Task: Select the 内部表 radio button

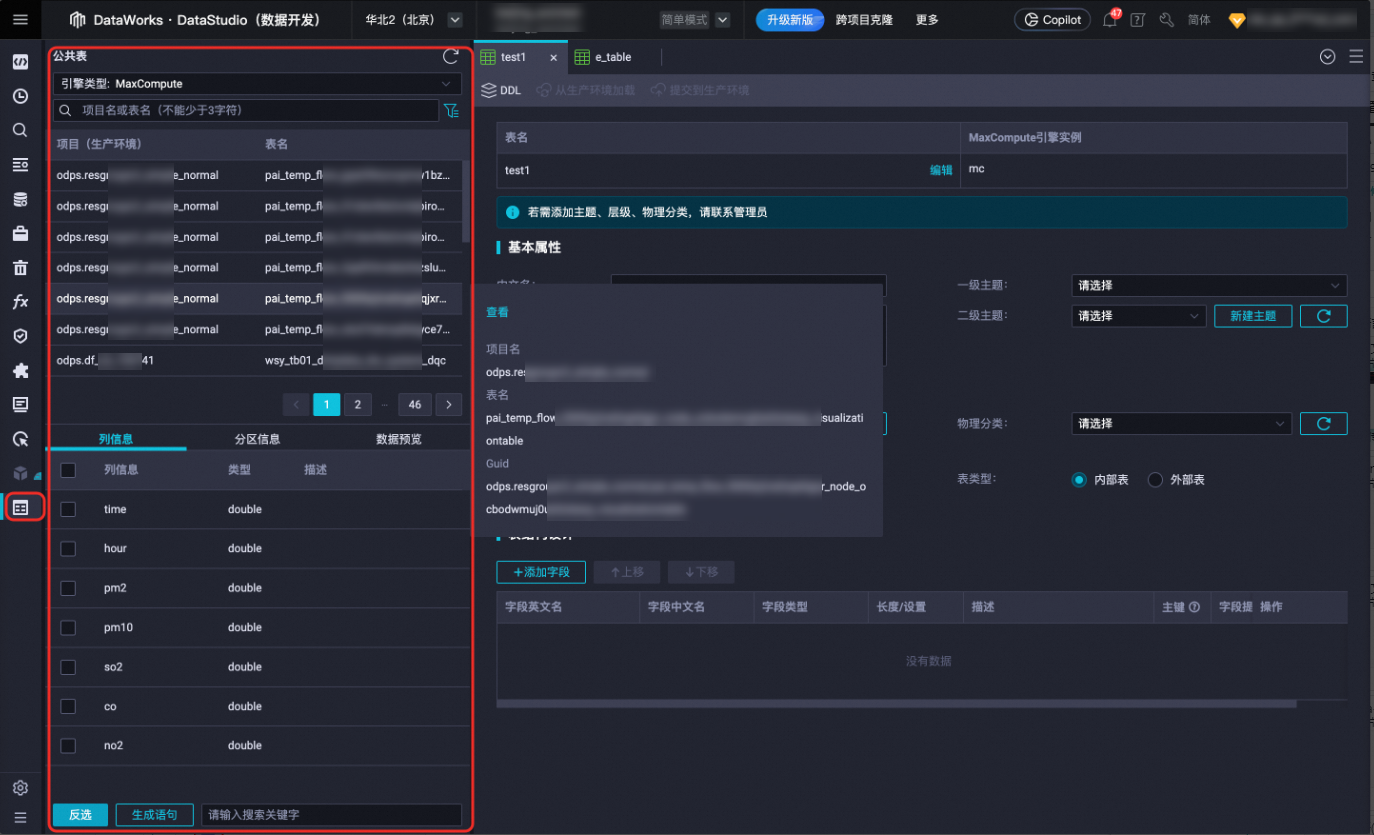Action: pos(1079,480)
